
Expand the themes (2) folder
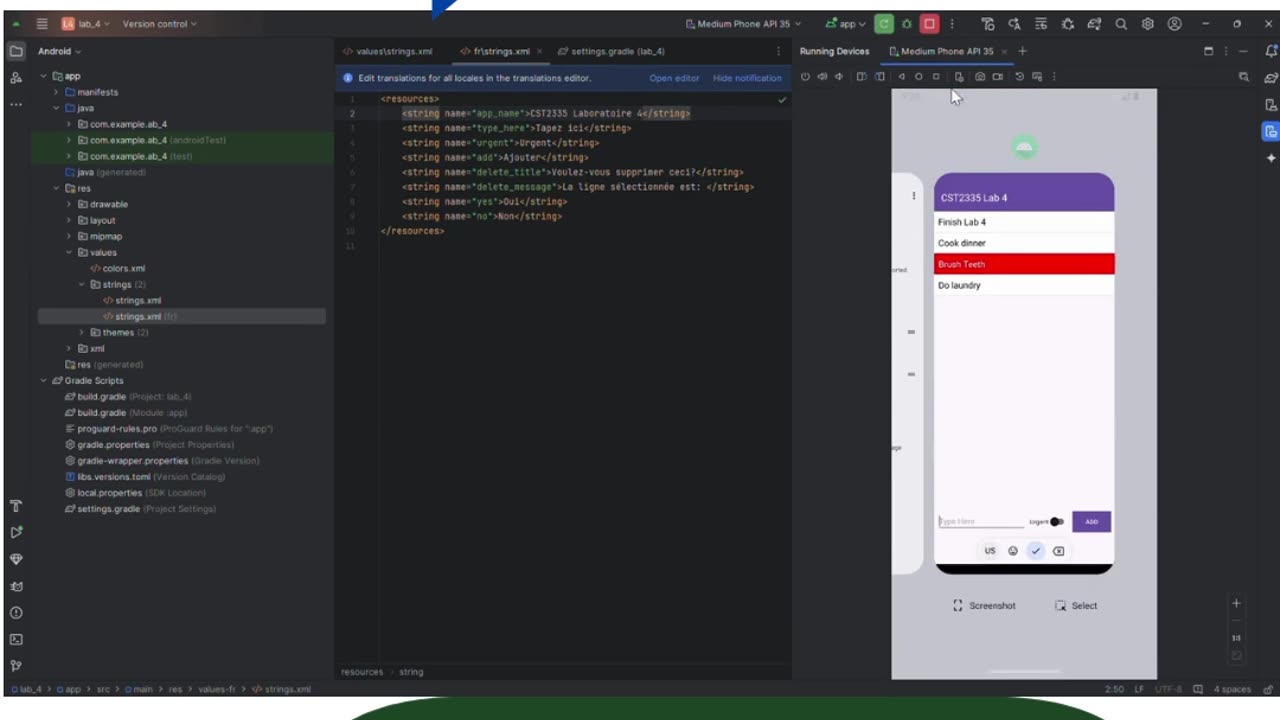[81, 332]
